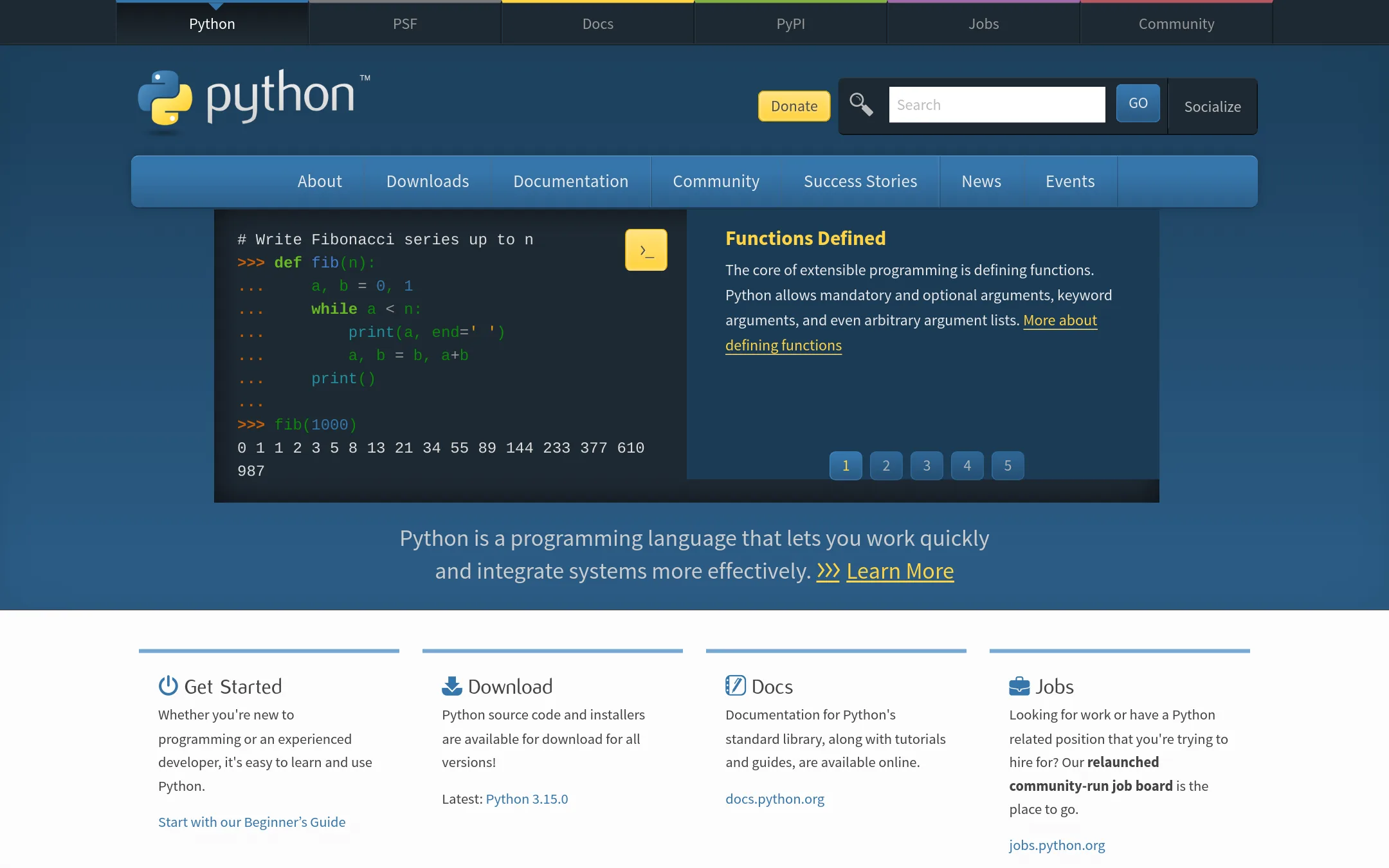Screen dimensions: 1389x868
Task: Click the triple-chevron arrows before Learn More
Action: [828, 571]
